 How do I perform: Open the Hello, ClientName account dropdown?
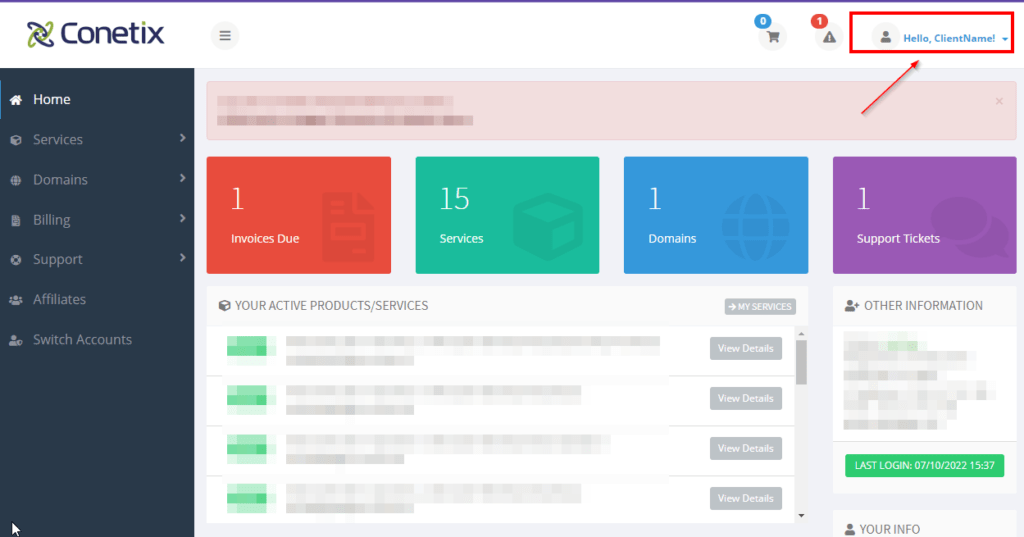click(x=955, y=39)
